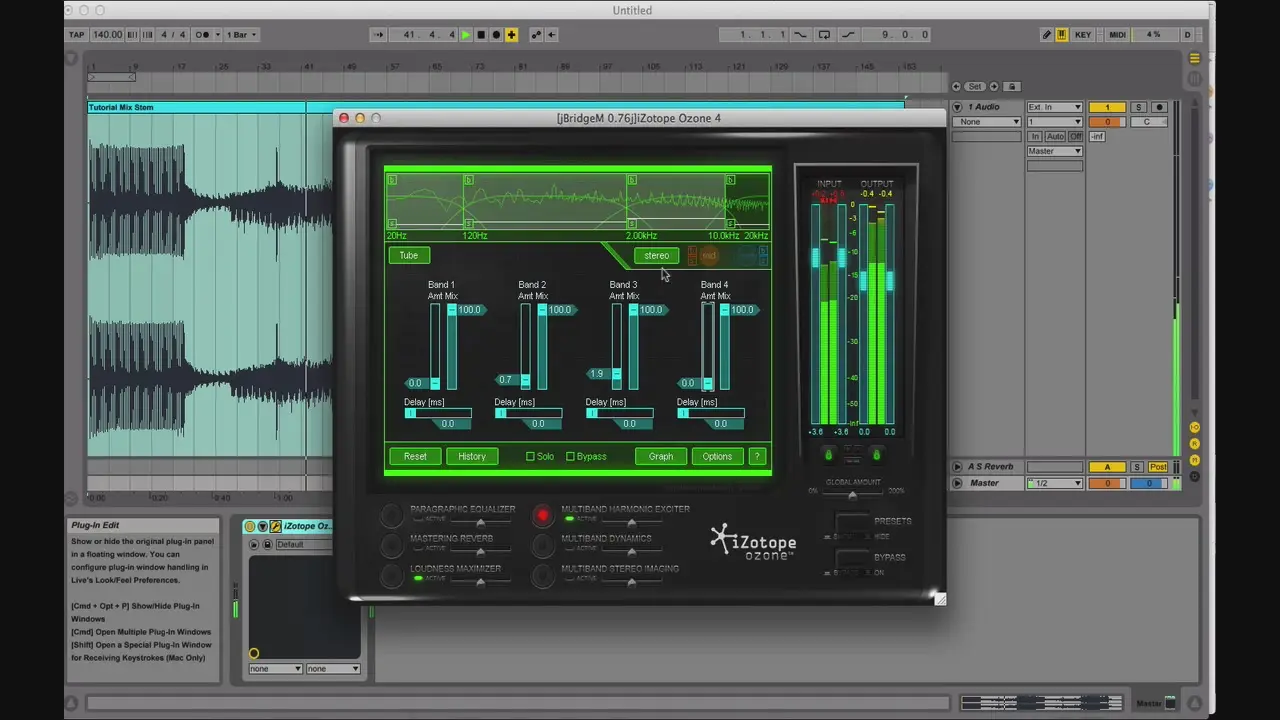Click the Band 3 Amt slider
This screenshot has height=720, width=1280.
616,346
